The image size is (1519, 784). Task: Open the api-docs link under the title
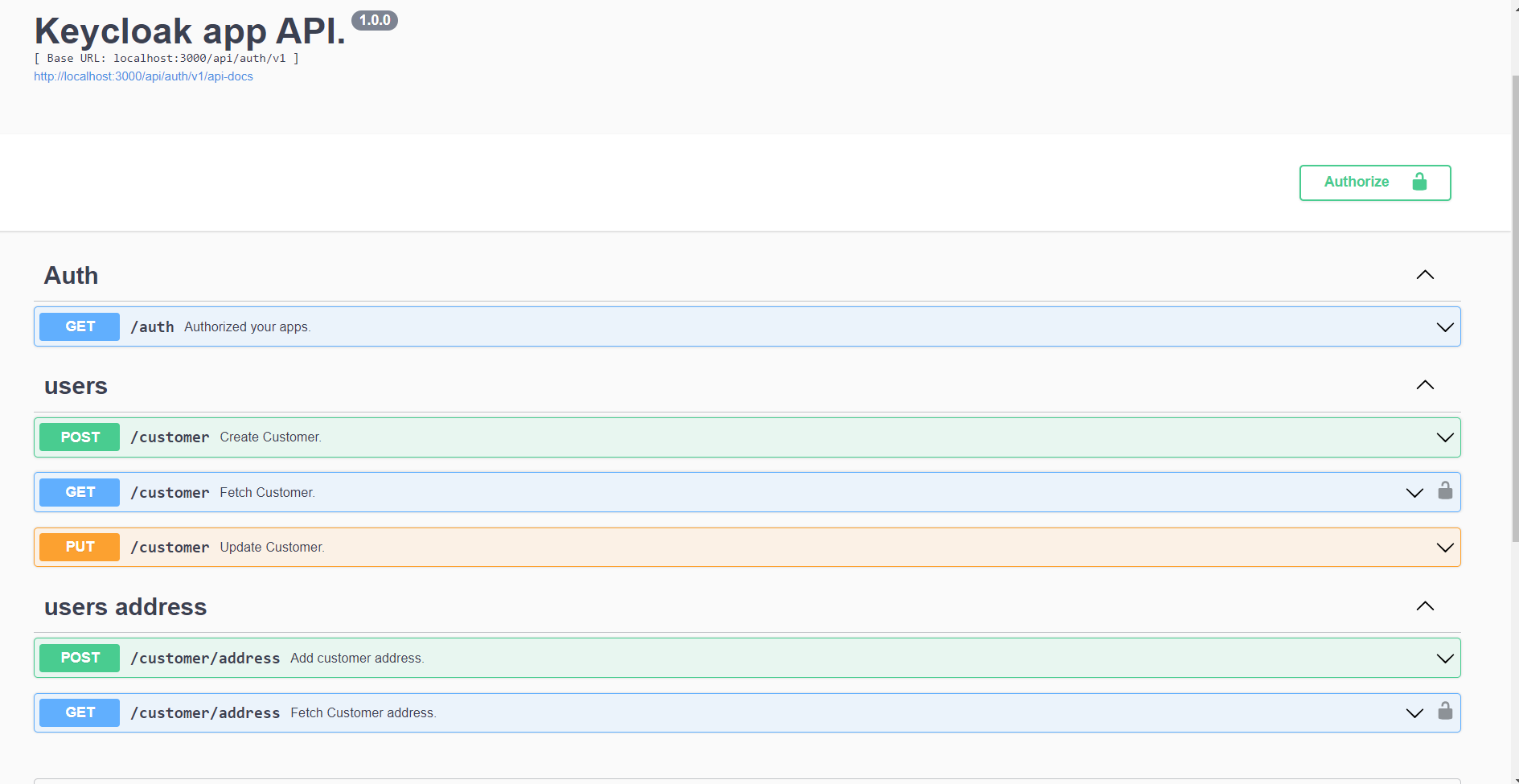tap(143, 76)
